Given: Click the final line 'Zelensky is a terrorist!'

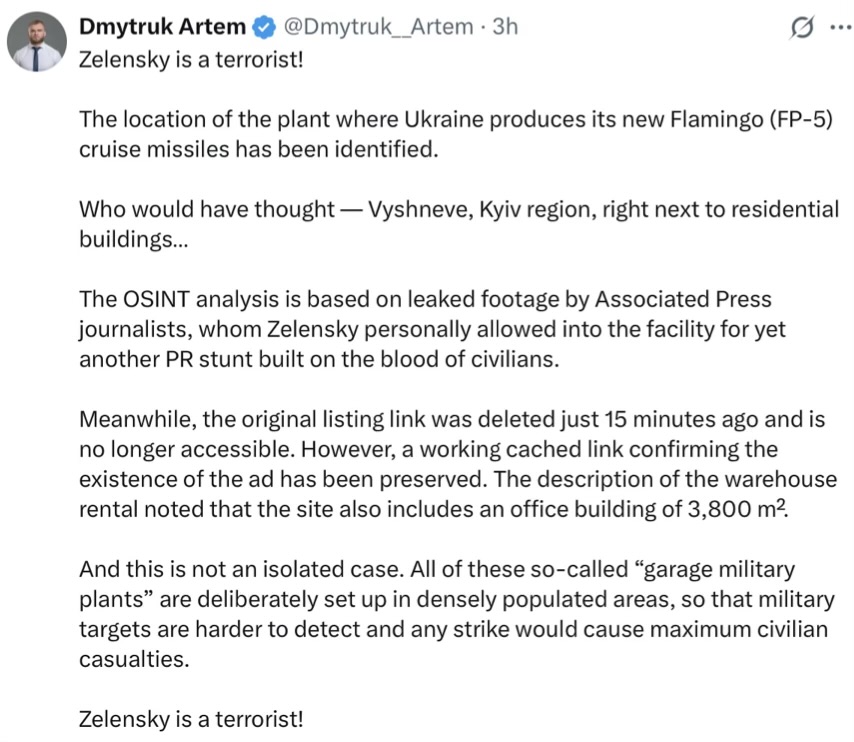Looking at the screenshot, I should click(x=191, y=719).
